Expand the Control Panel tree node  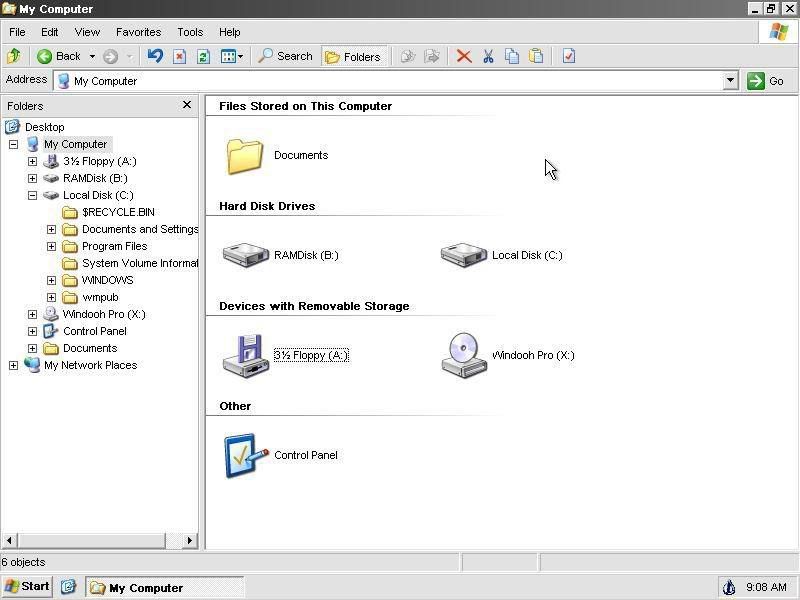(32, 331)
